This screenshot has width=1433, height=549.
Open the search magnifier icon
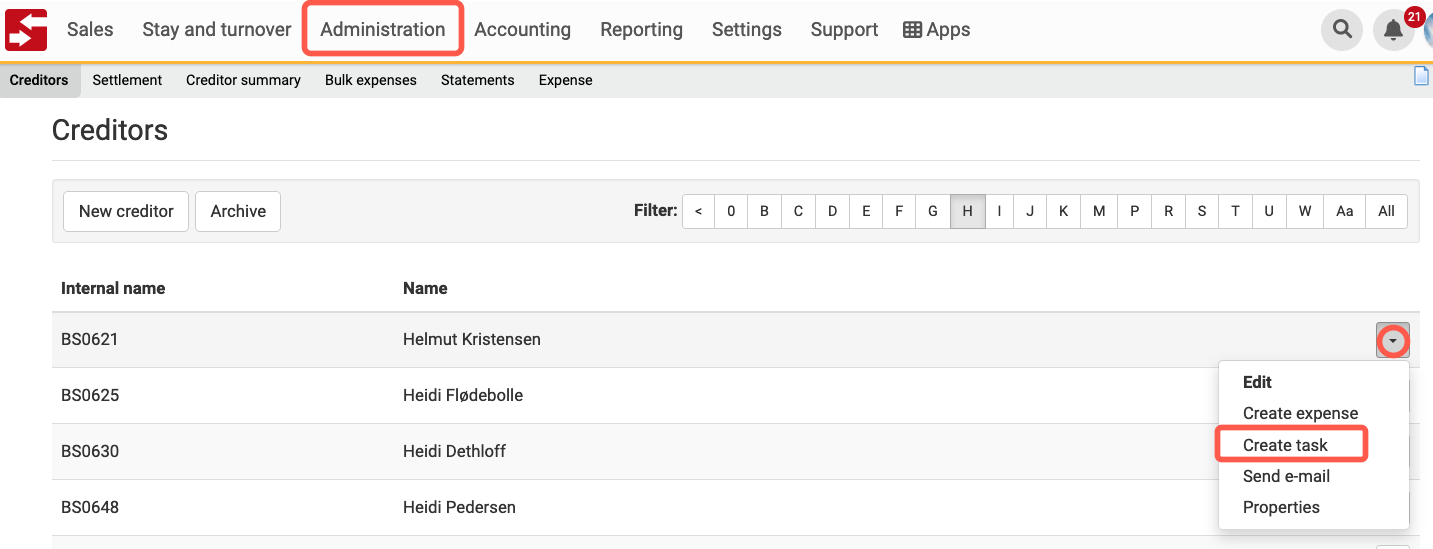tap(1342, 30)
